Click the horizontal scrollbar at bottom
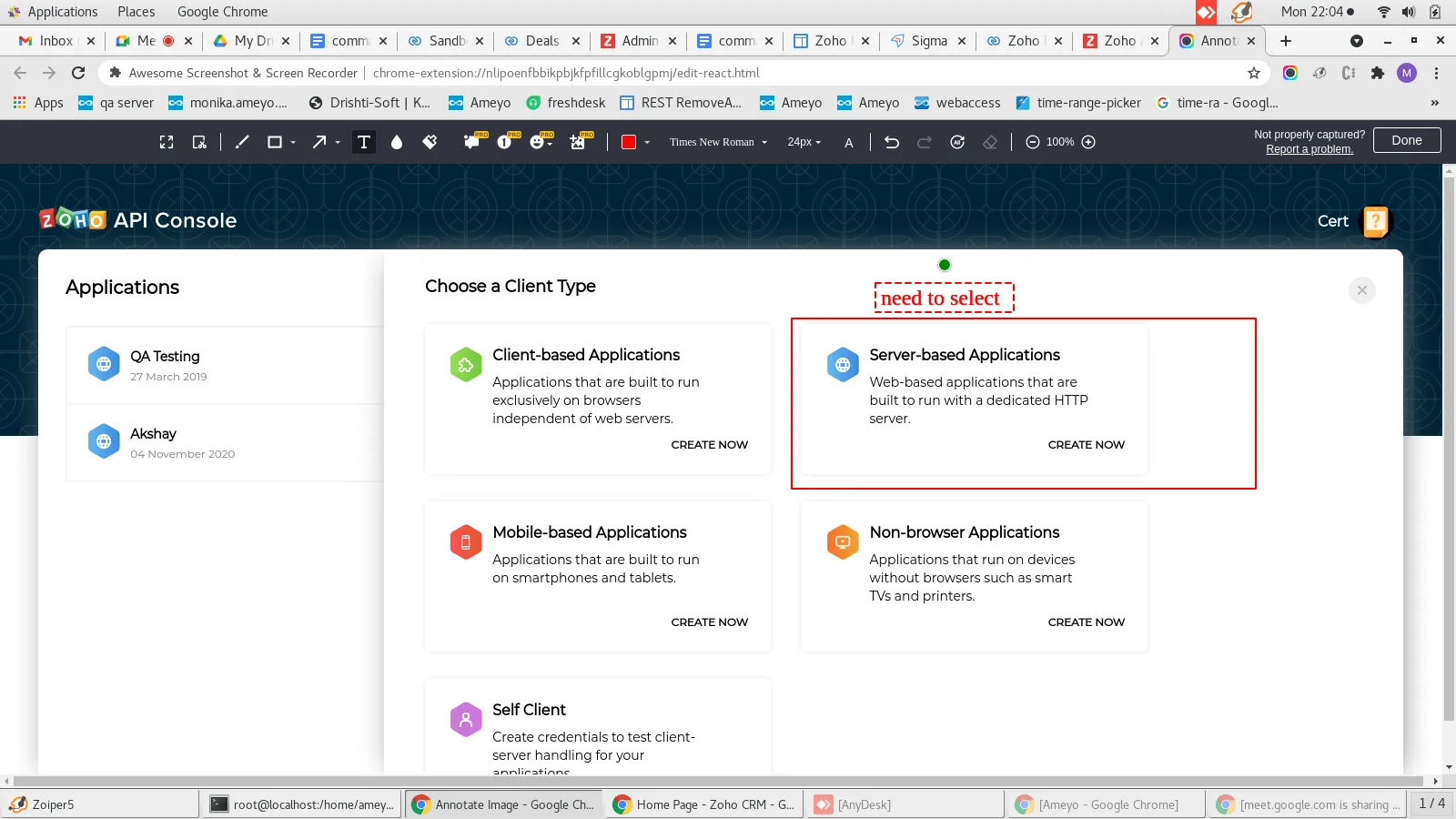This screenshot has height=819, width=1456. (719, 781)
